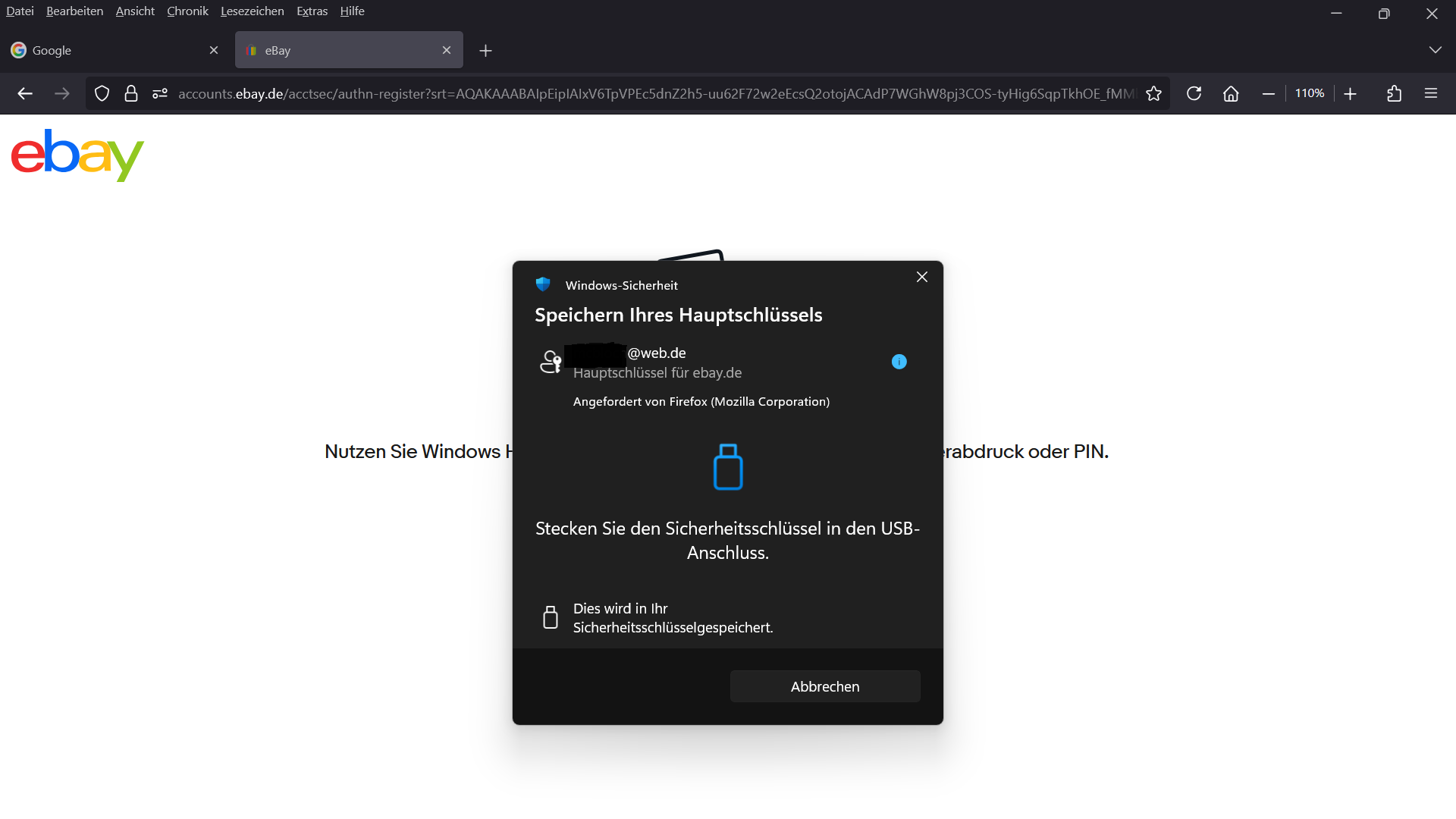The image size is (1456, 819).
Task: Open the site permissions controls icon
Action: [x=159, y=93]
